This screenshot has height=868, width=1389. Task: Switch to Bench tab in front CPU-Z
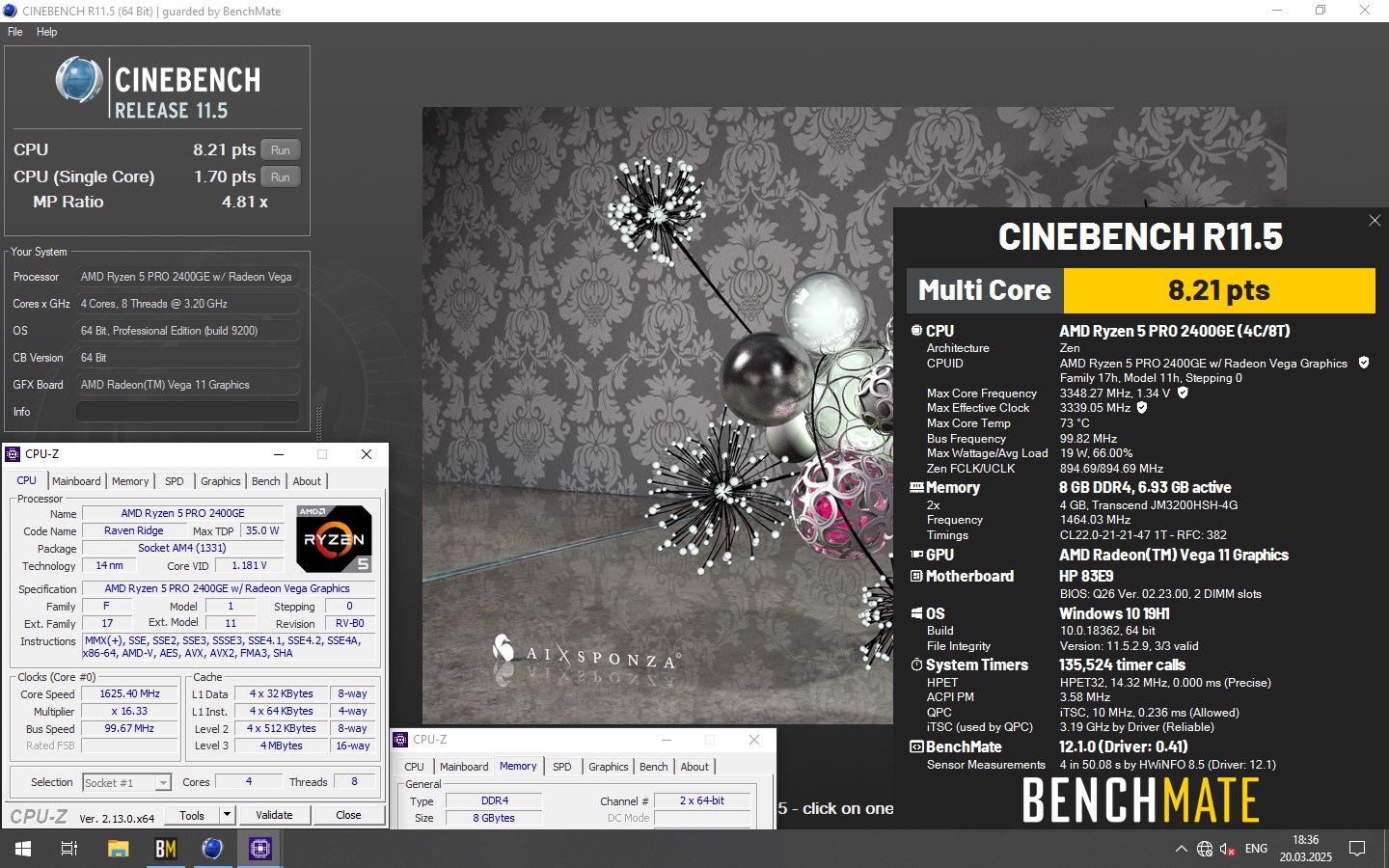tap(266, 481)
